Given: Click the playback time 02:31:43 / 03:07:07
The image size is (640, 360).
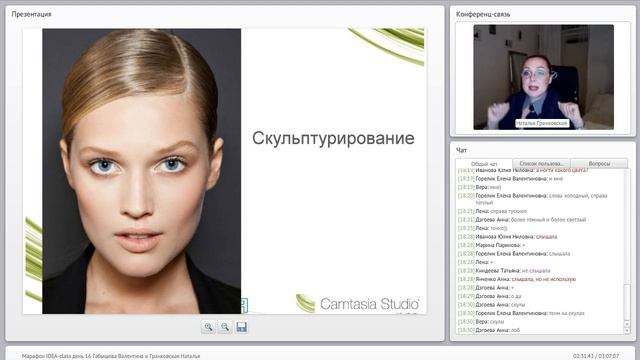Looking at the screenshot, I should coord(596,356).
